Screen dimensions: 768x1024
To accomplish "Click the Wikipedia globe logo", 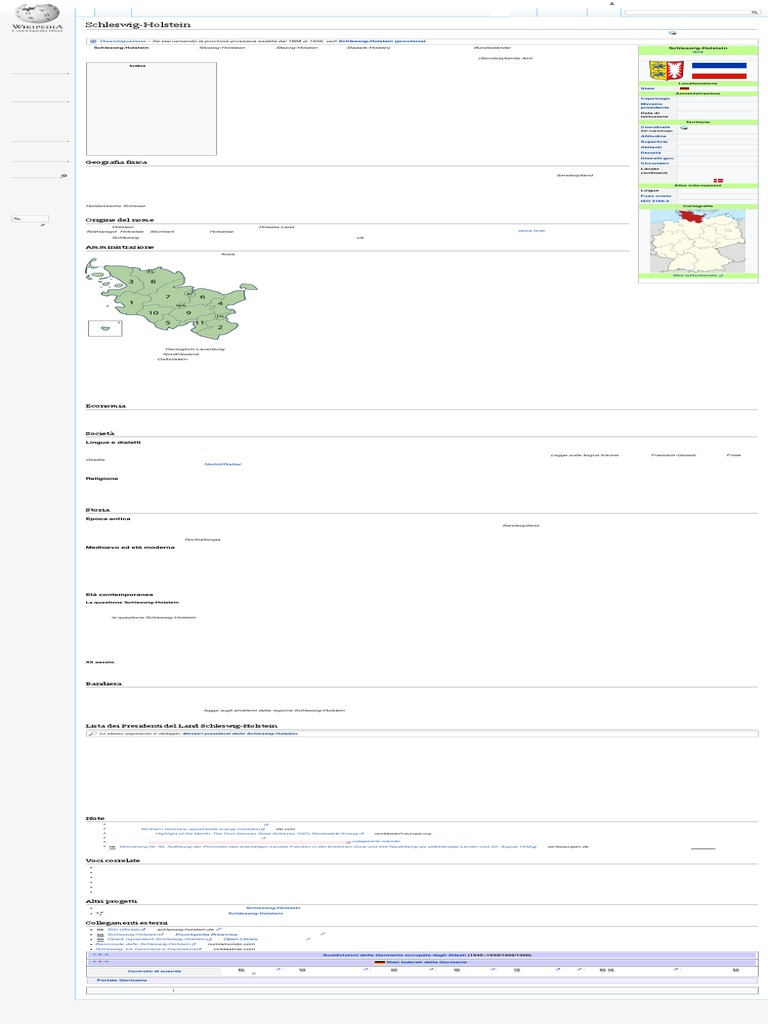I will click(37, 12).
